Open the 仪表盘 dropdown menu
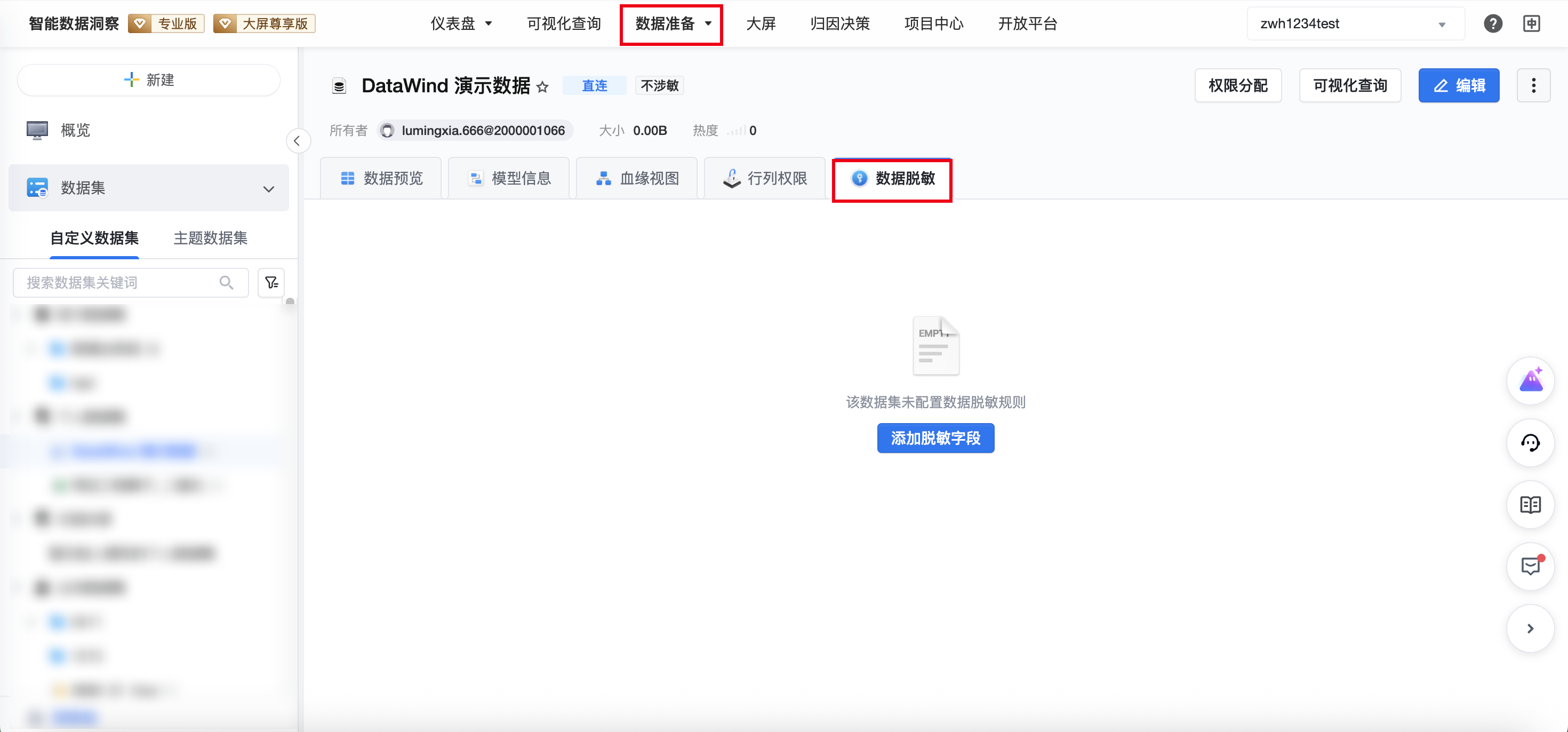 pyautogui.click(x=461, y=24)
